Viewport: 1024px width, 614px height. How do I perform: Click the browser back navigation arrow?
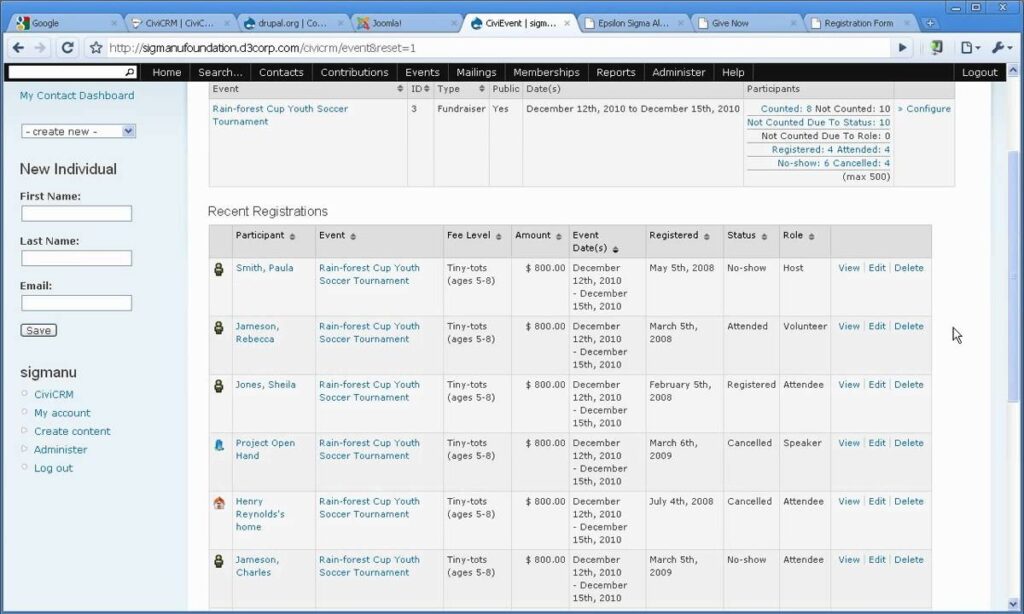click(x=19, y=46)
